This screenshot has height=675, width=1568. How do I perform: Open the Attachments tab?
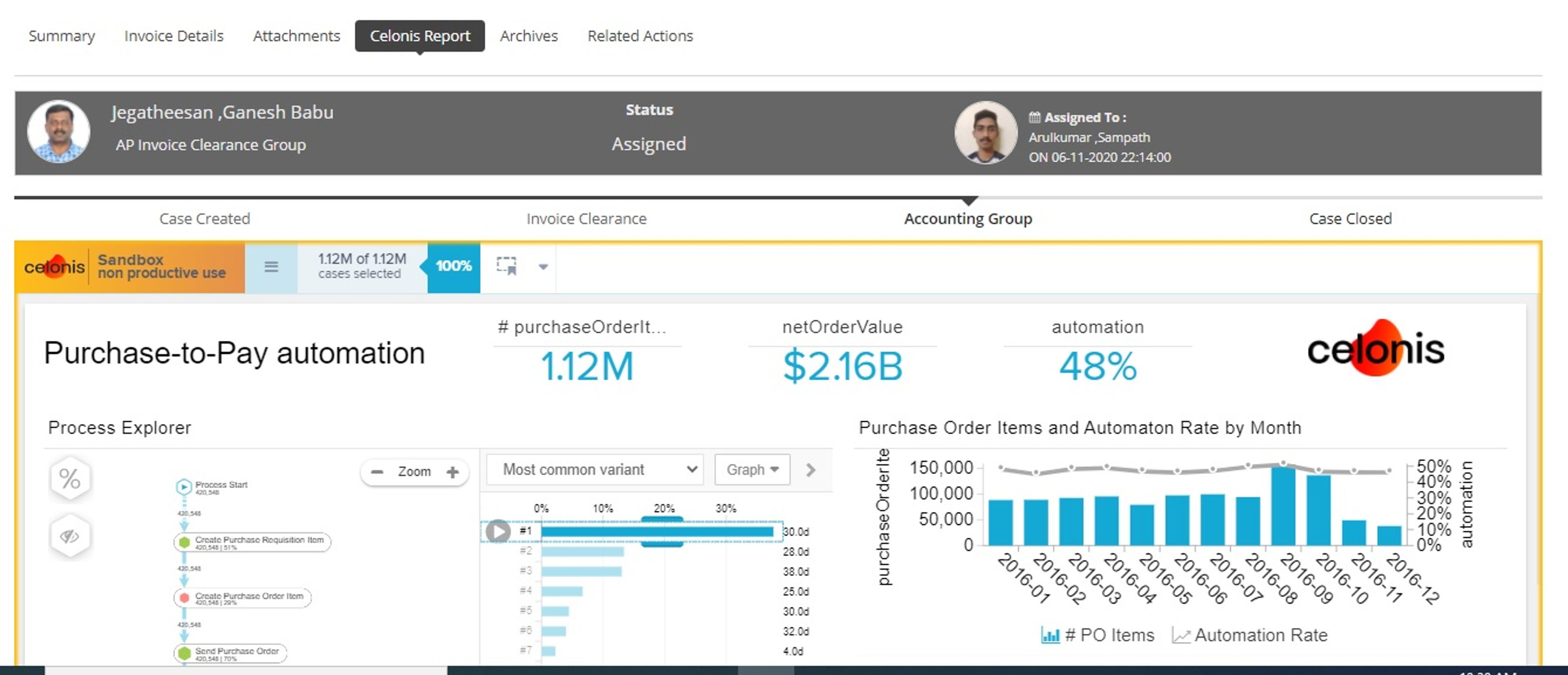296,36
